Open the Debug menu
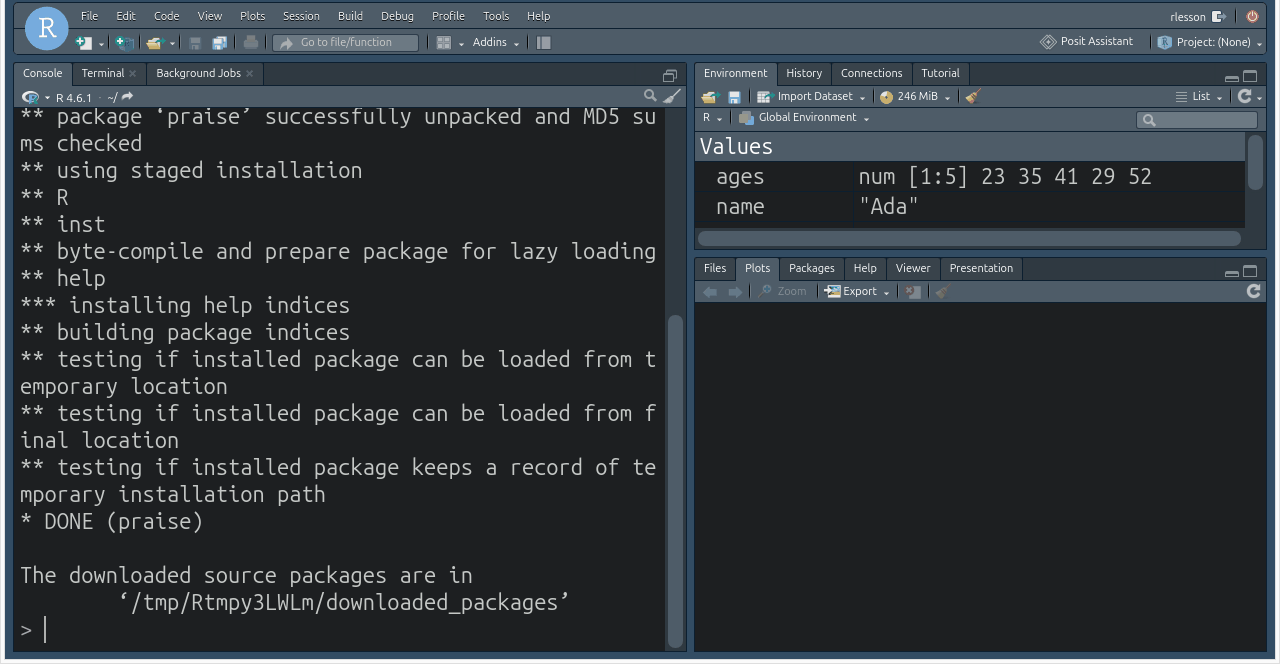 pos(397,16)
